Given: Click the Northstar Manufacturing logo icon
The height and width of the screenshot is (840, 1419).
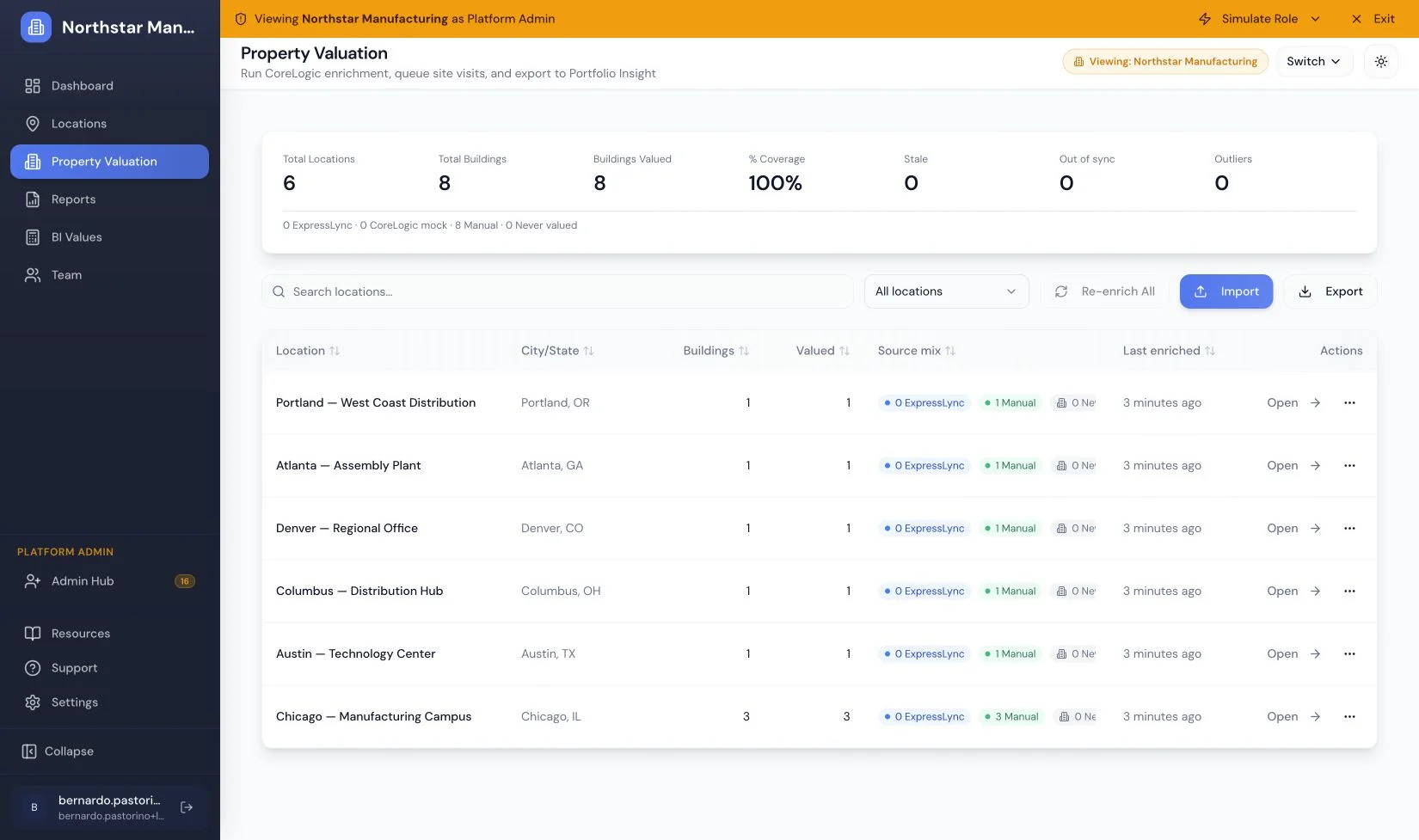Looking at the screenshot, I should [35, 28].
